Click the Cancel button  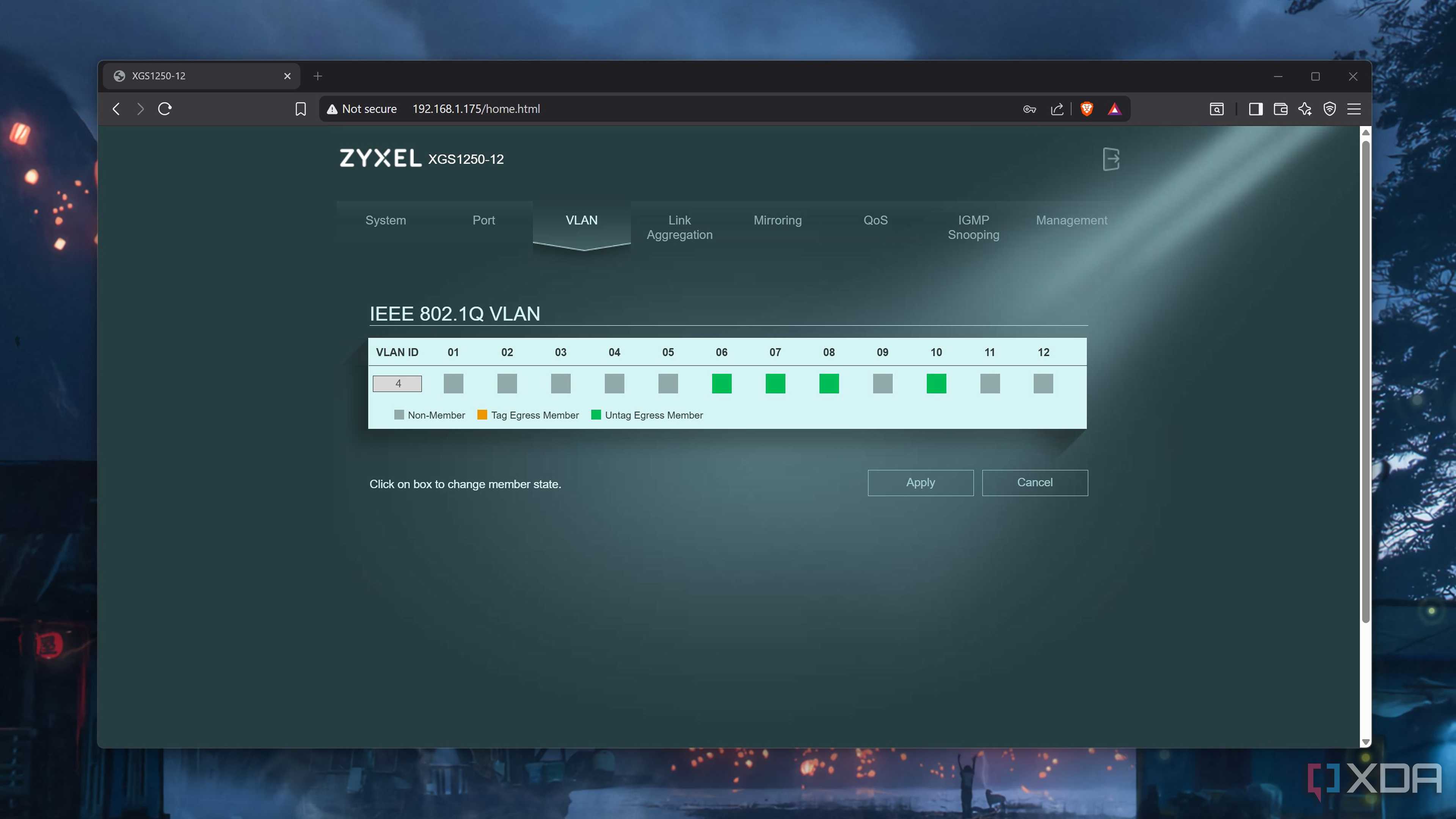[1035, 483]
